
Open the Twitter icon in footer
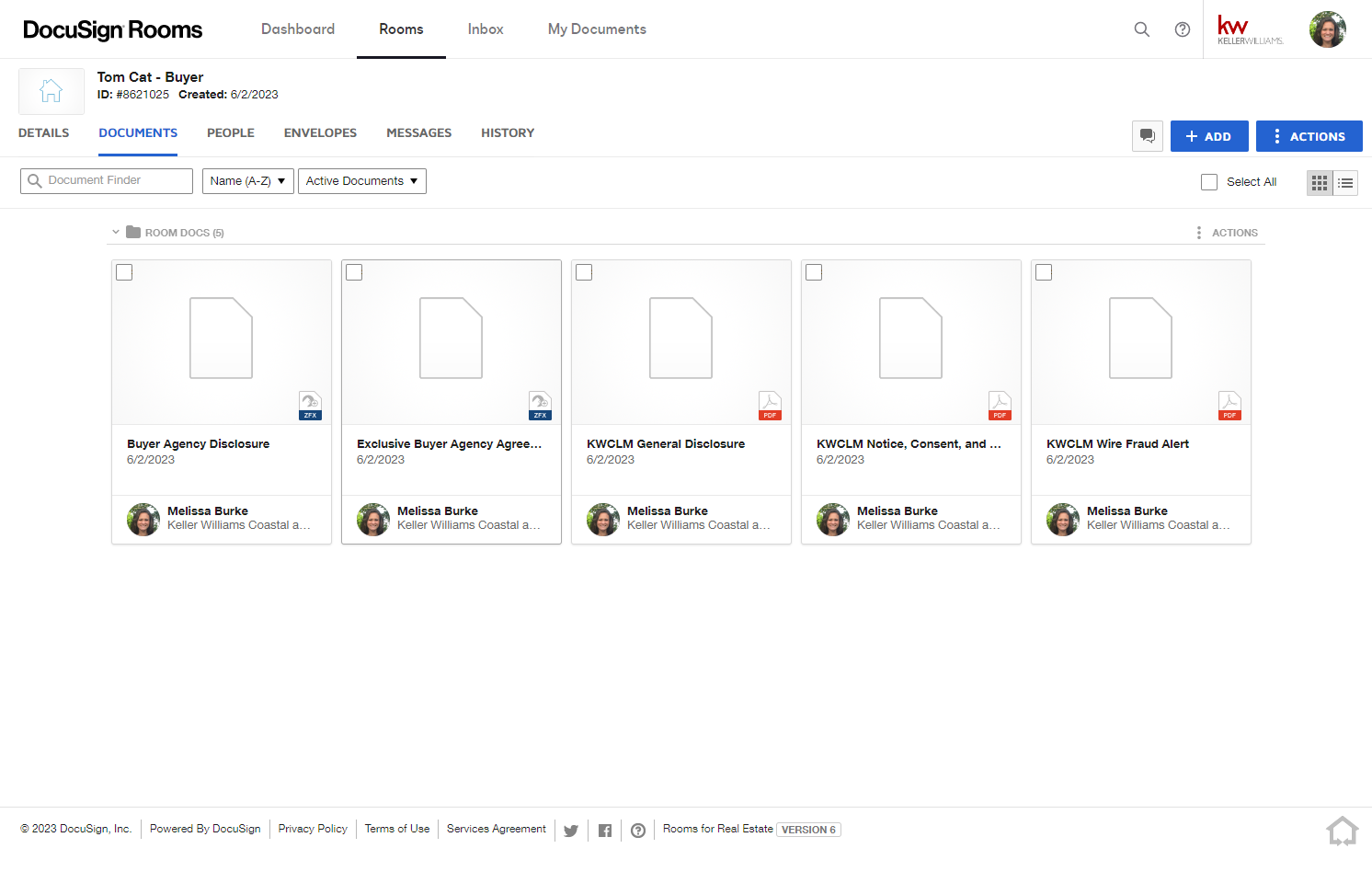click(571, 831)
